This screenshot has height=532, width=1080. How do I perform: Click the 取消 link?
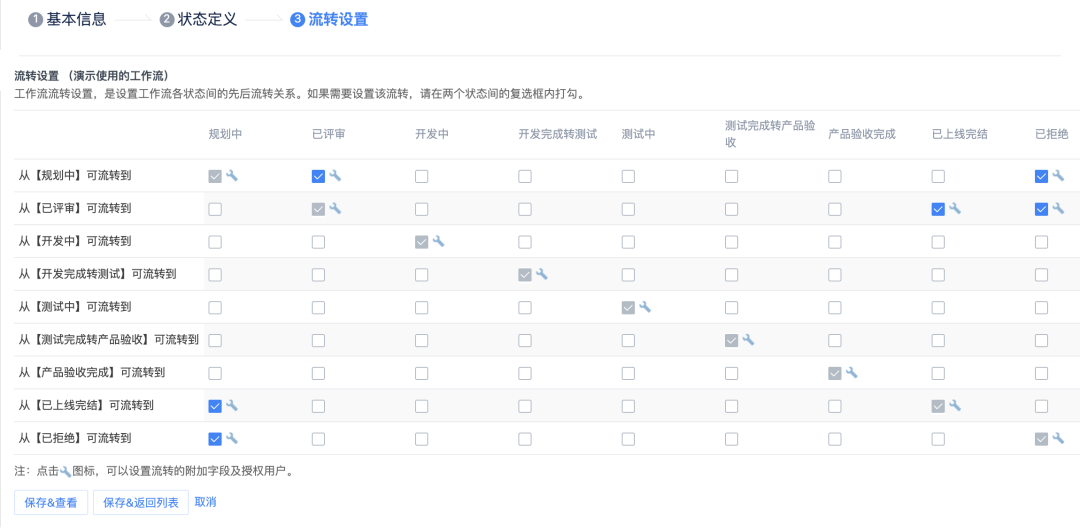[205, 502]
